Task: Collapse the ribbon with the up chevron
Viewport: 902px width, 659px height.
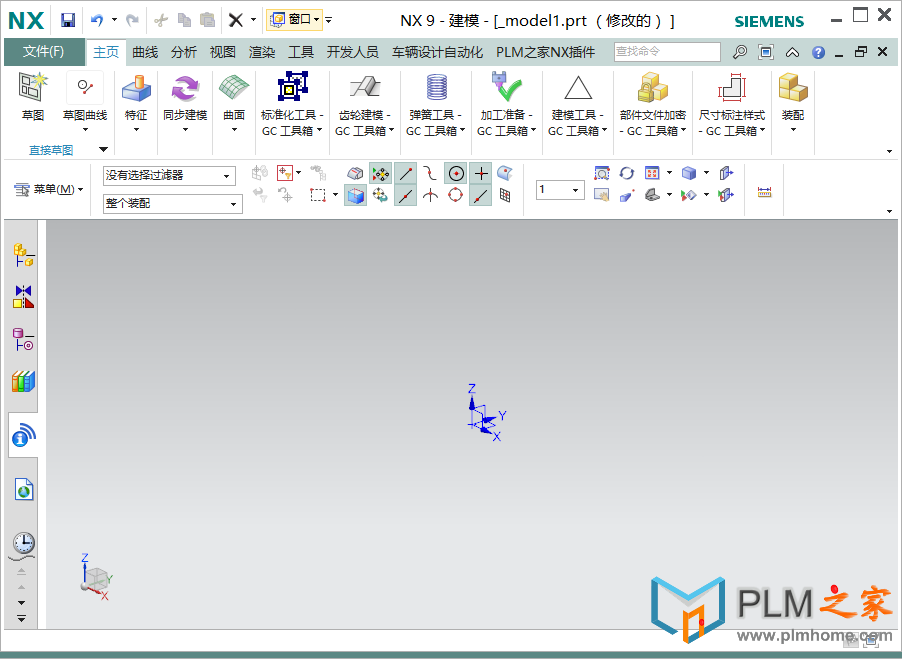Action: click(792, 52)
